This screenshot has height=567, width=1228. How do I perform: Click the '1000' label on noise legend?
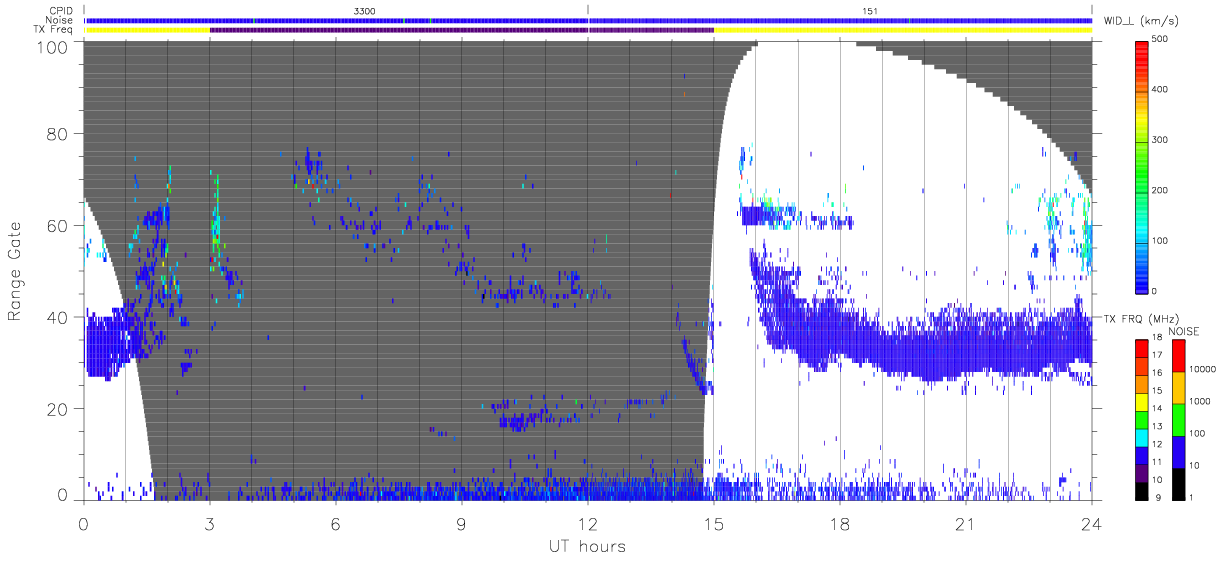click(x=1202, y=401)
